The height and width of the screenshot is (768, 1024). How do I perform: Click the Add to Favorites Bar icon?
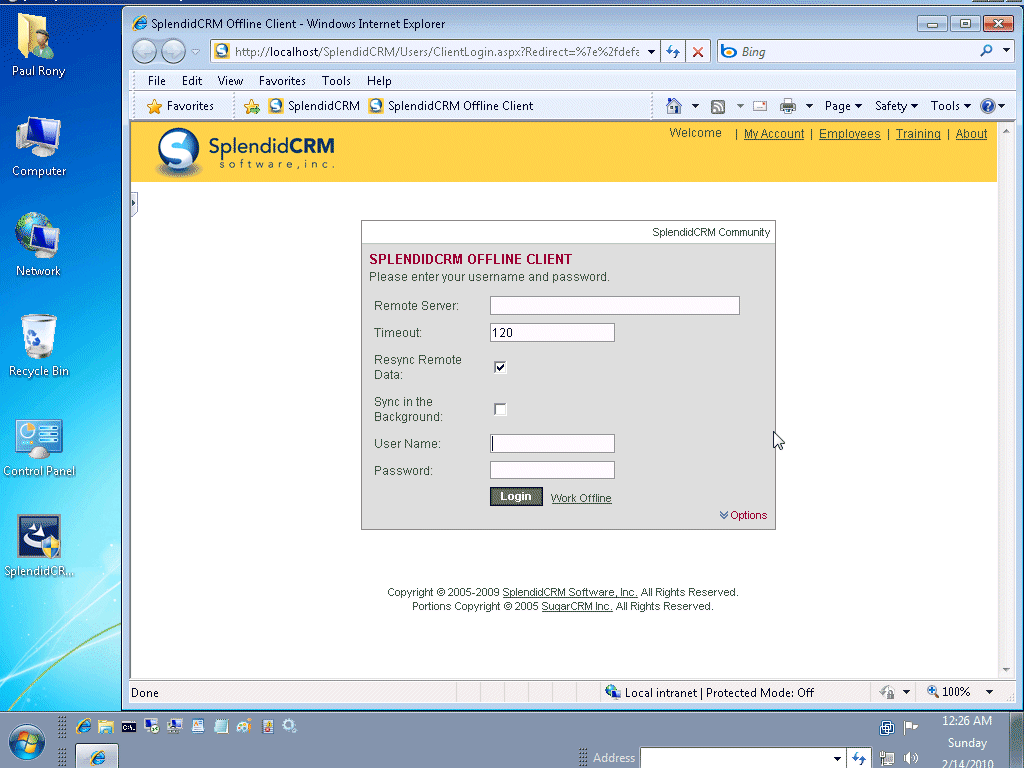click(252, 106)
